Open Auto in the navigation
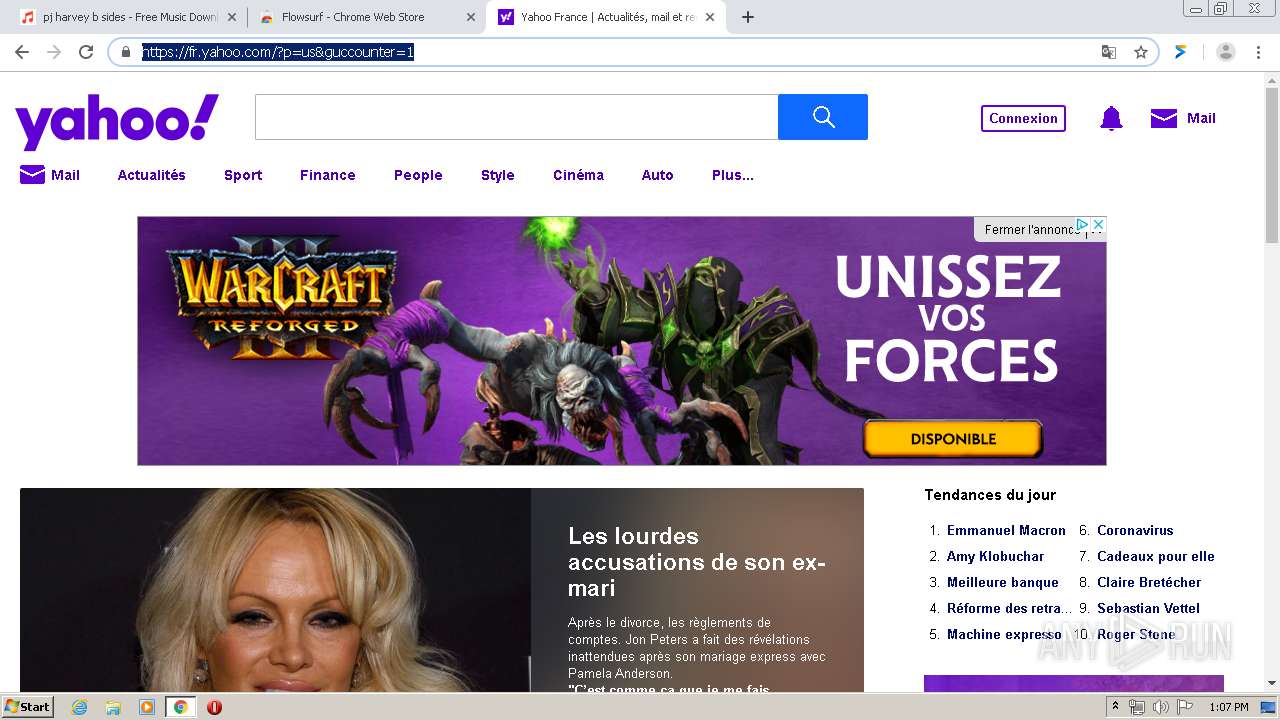This screenshot has width=1280, height=720. [657, 175]
